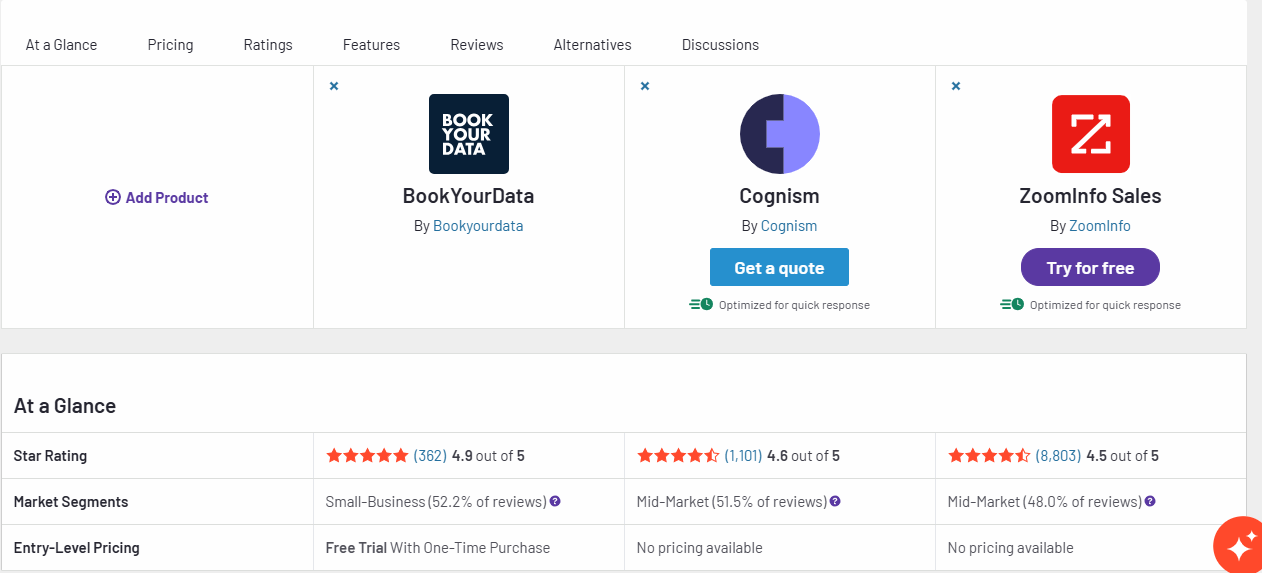Click quick response icon under Cognism
The image size is (1262, 573).
pos(701,304)
